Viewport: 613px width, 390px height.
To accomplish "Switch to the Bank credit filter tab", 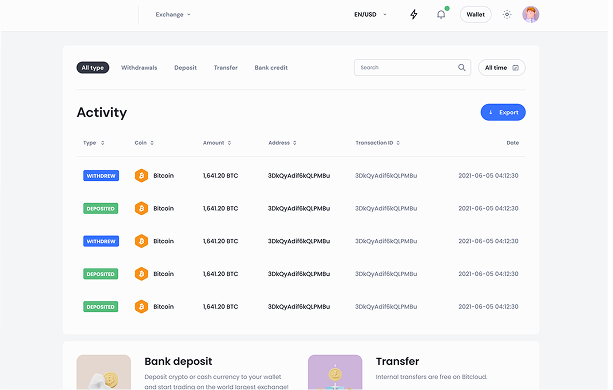I will 271,68.
